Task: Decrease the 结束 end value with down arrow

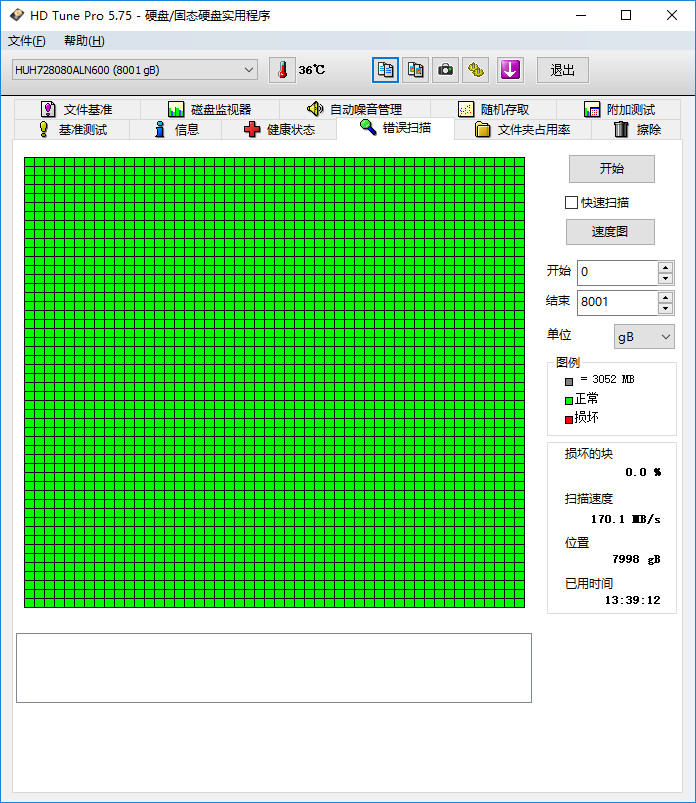Action: pos(665,308)
